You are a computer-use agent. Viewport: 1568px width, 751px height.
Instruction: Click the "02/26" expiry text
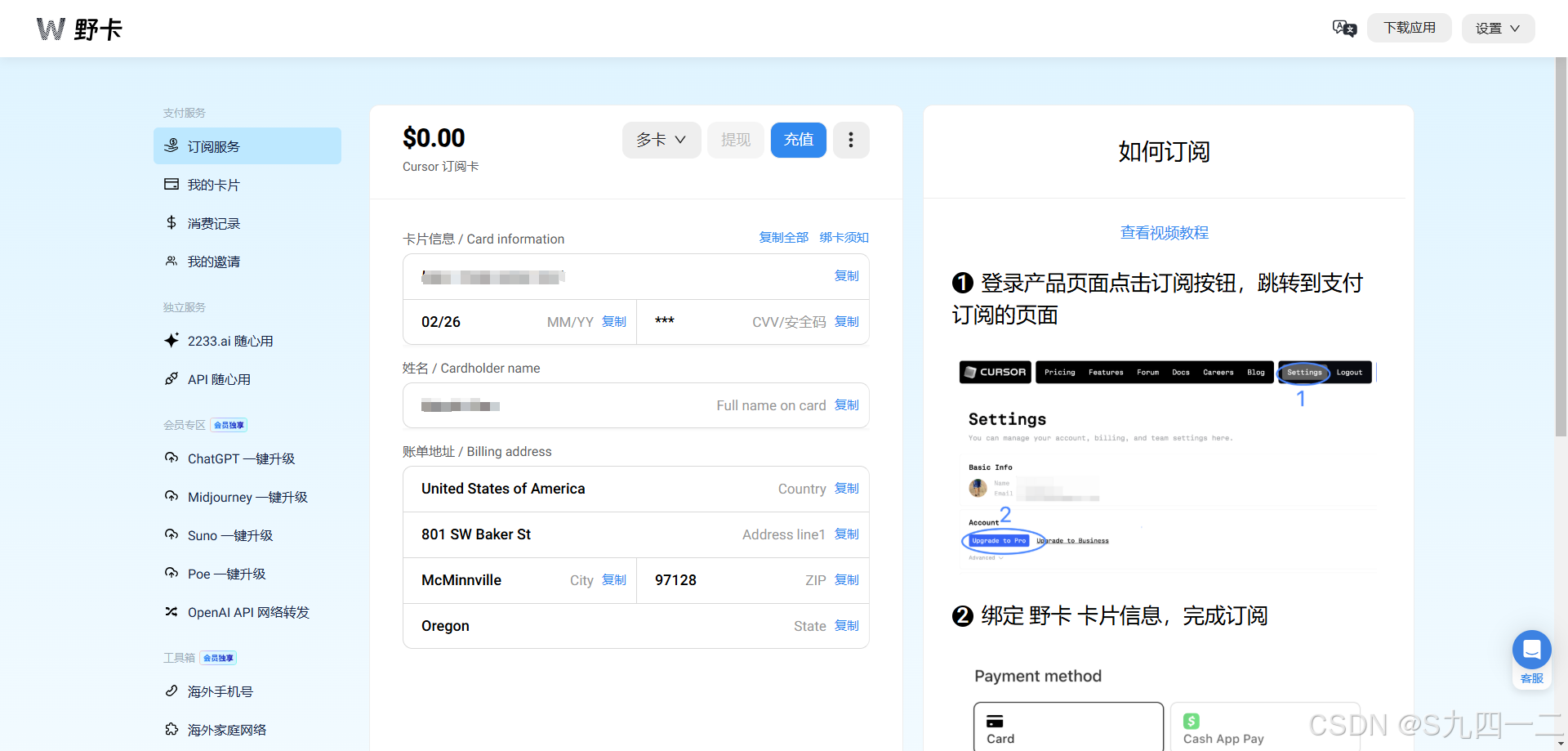point(441,322)
